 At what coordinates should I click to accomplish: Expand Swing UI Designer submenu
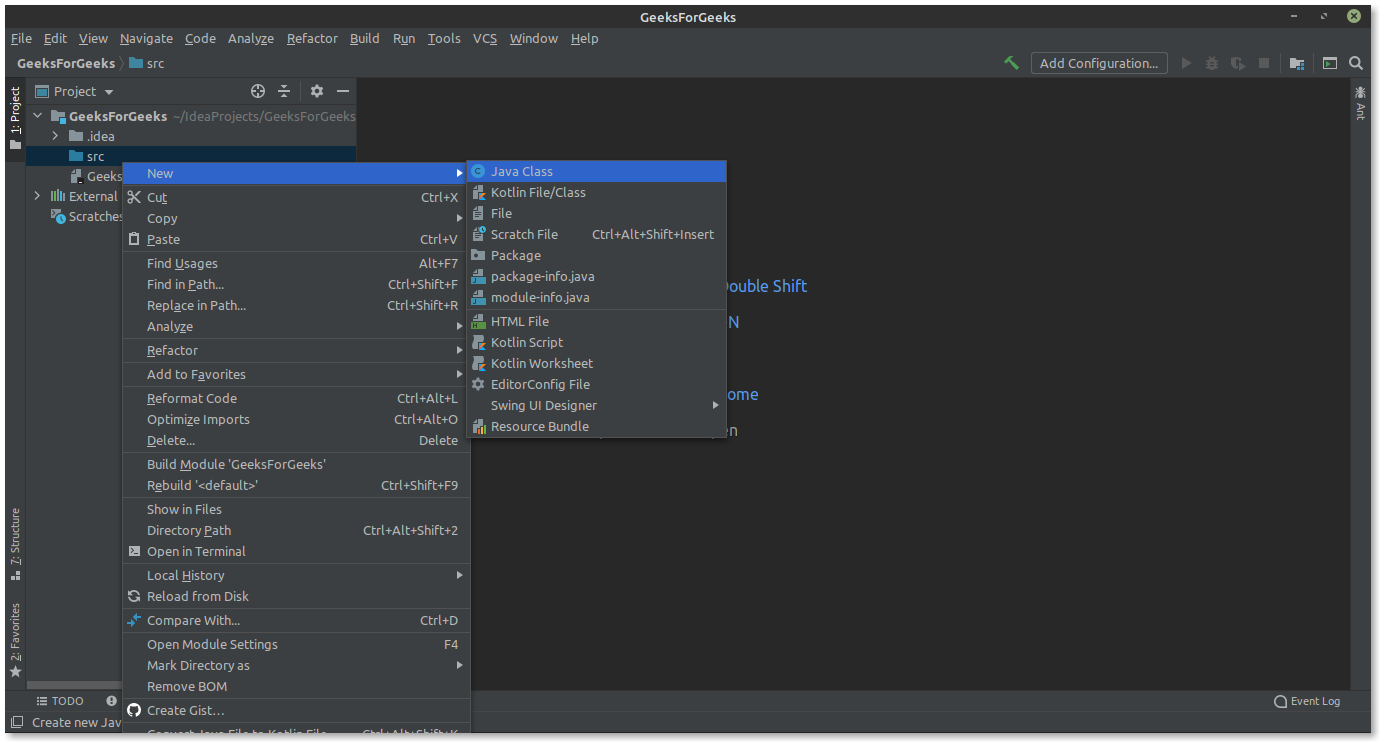coord(597,405)
